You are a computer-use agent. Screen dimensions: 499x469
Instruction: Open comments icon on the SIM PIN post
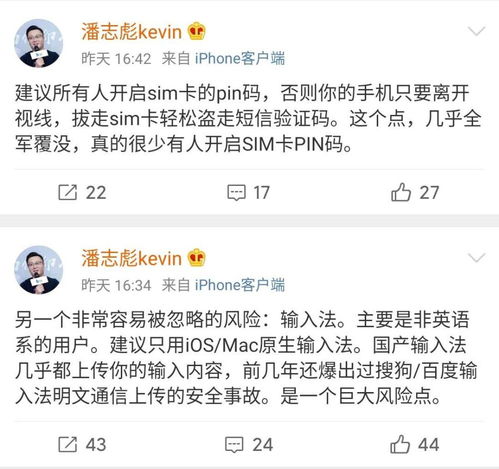[x=236, y=193]
